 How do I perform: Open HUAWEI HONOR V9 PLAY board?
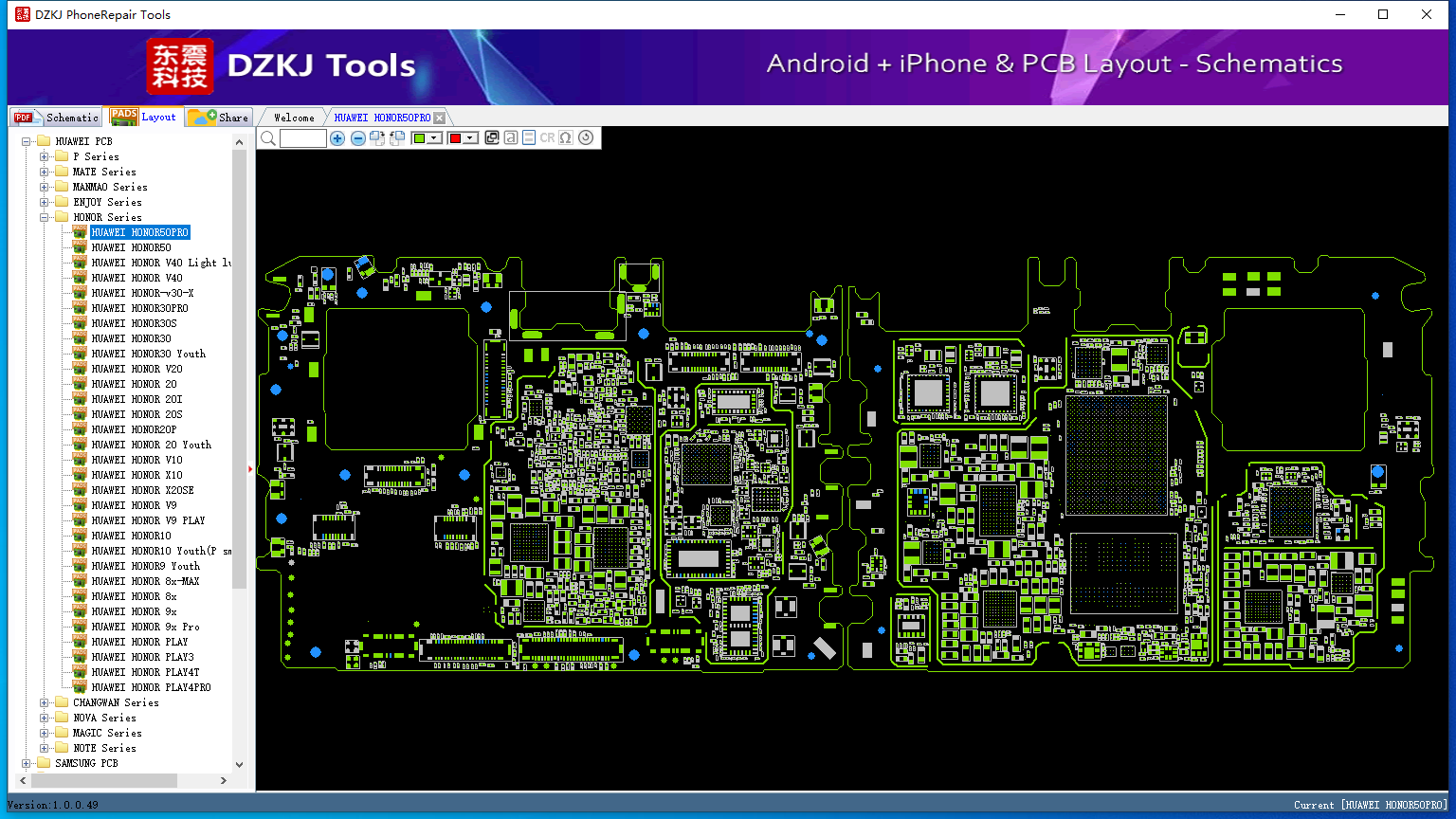click(148, 520)
